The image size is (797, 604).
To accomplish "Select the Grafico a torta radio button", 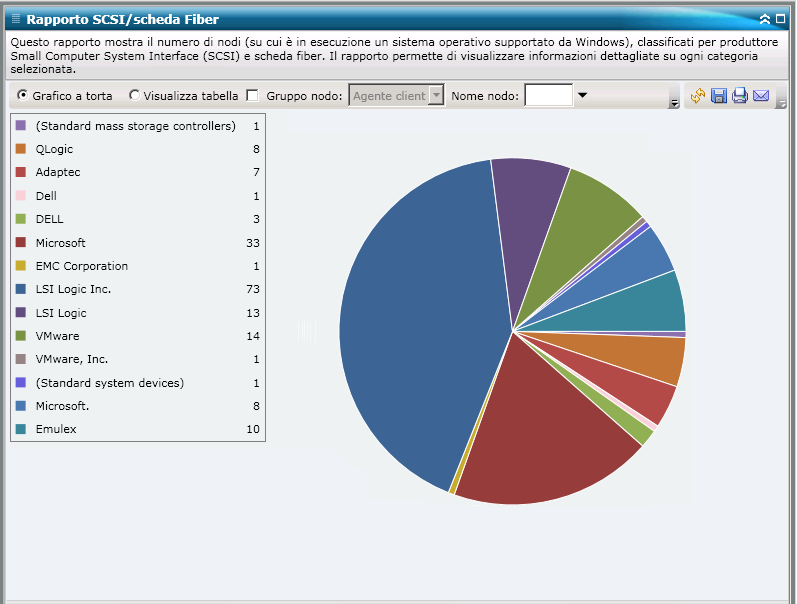I will (x=22, y=95).
